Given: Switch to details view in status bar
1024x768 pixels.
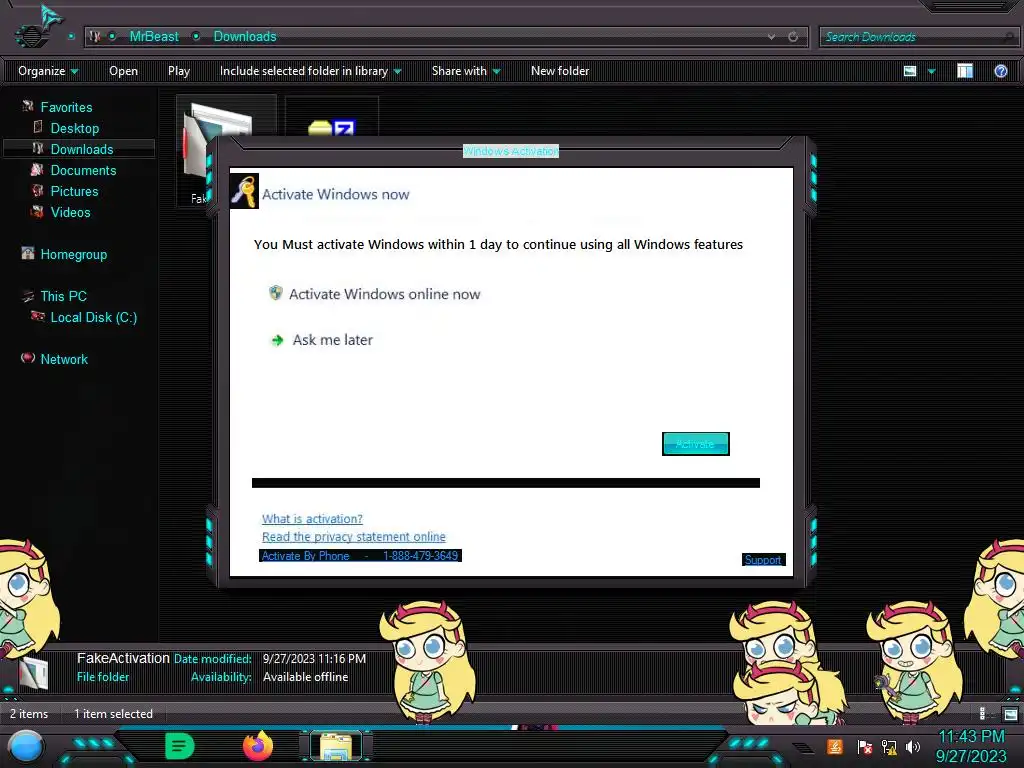Looking at the screenshot, I should coord(983,714).
